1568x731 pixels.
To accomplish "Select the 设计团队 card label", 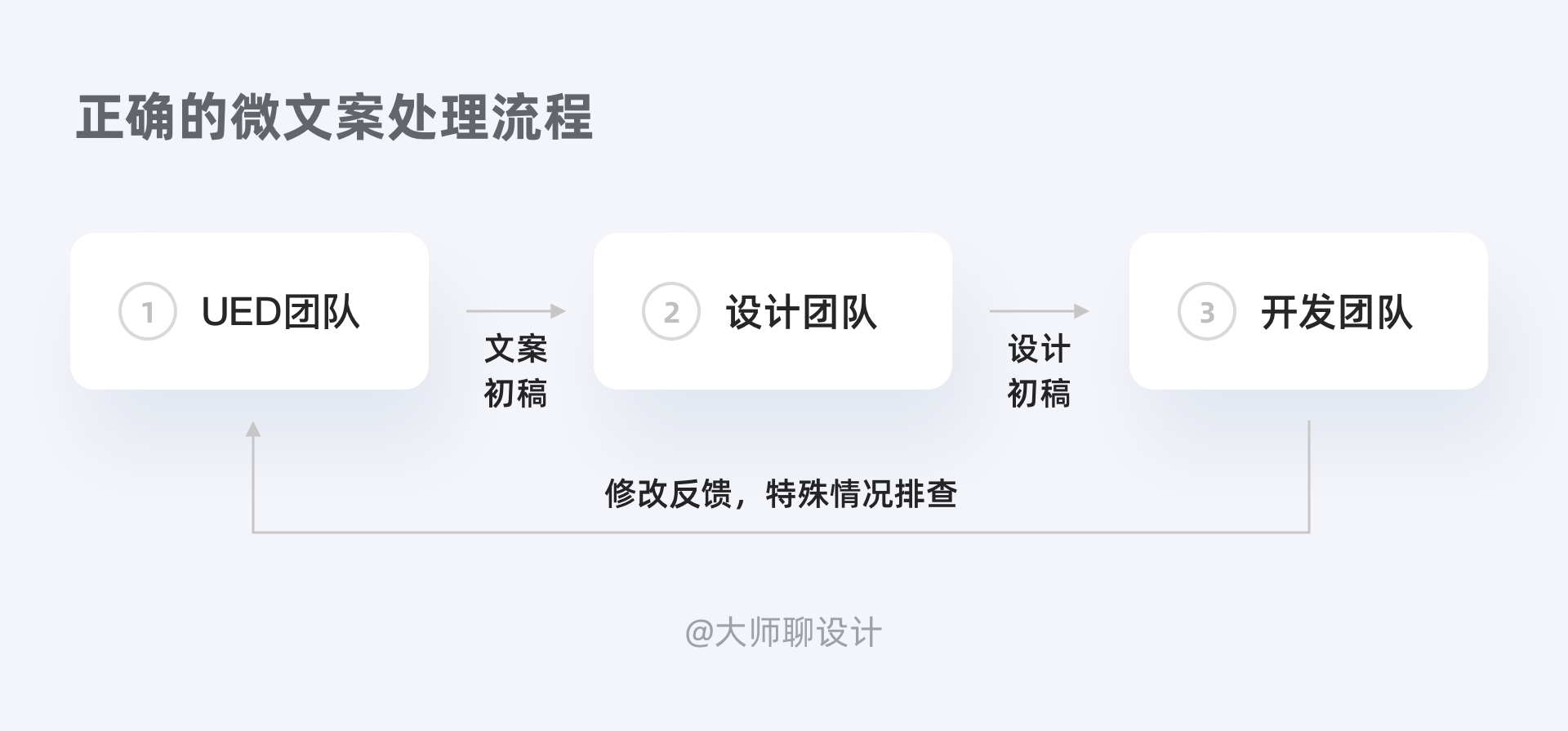I will tap(801, 312).
